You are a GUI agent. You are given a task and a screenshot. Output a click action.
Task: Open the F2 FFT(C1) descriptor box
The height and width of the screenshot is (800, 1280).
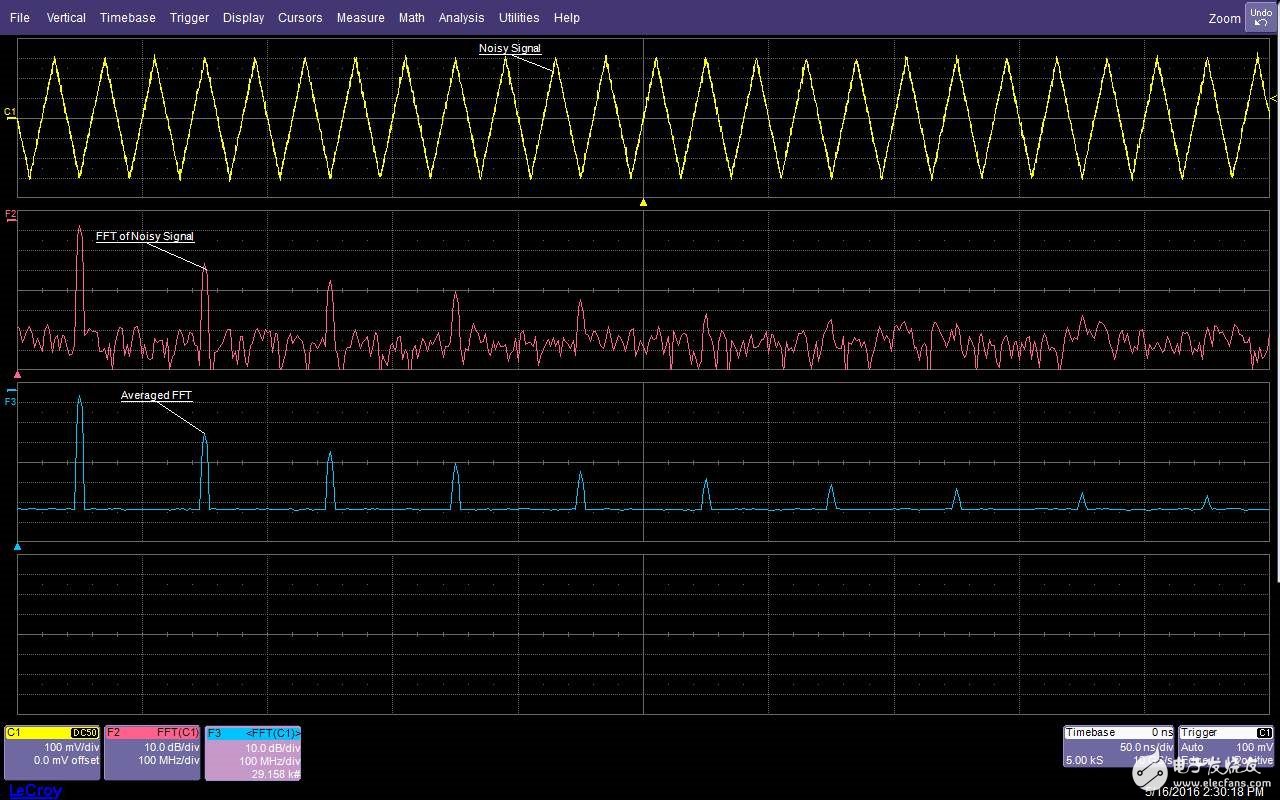[152, 747]
